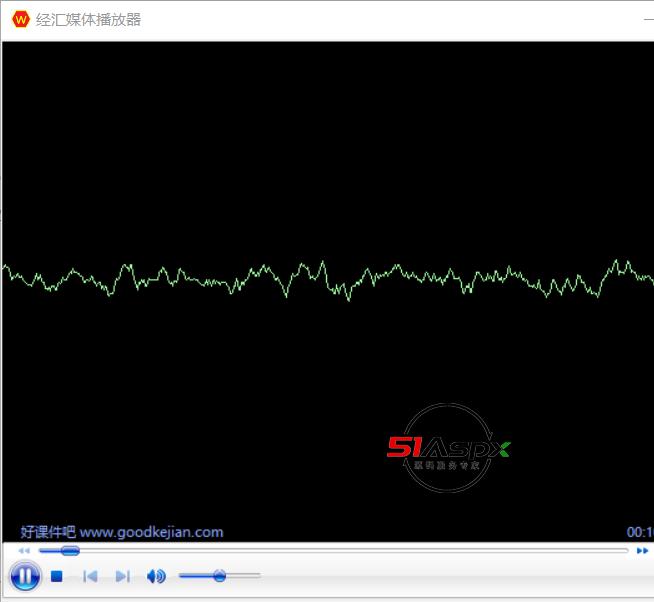Screen dimensions: 654x602
Task: Open the www.goodkejian.com link text
Action: coord(151,532)
